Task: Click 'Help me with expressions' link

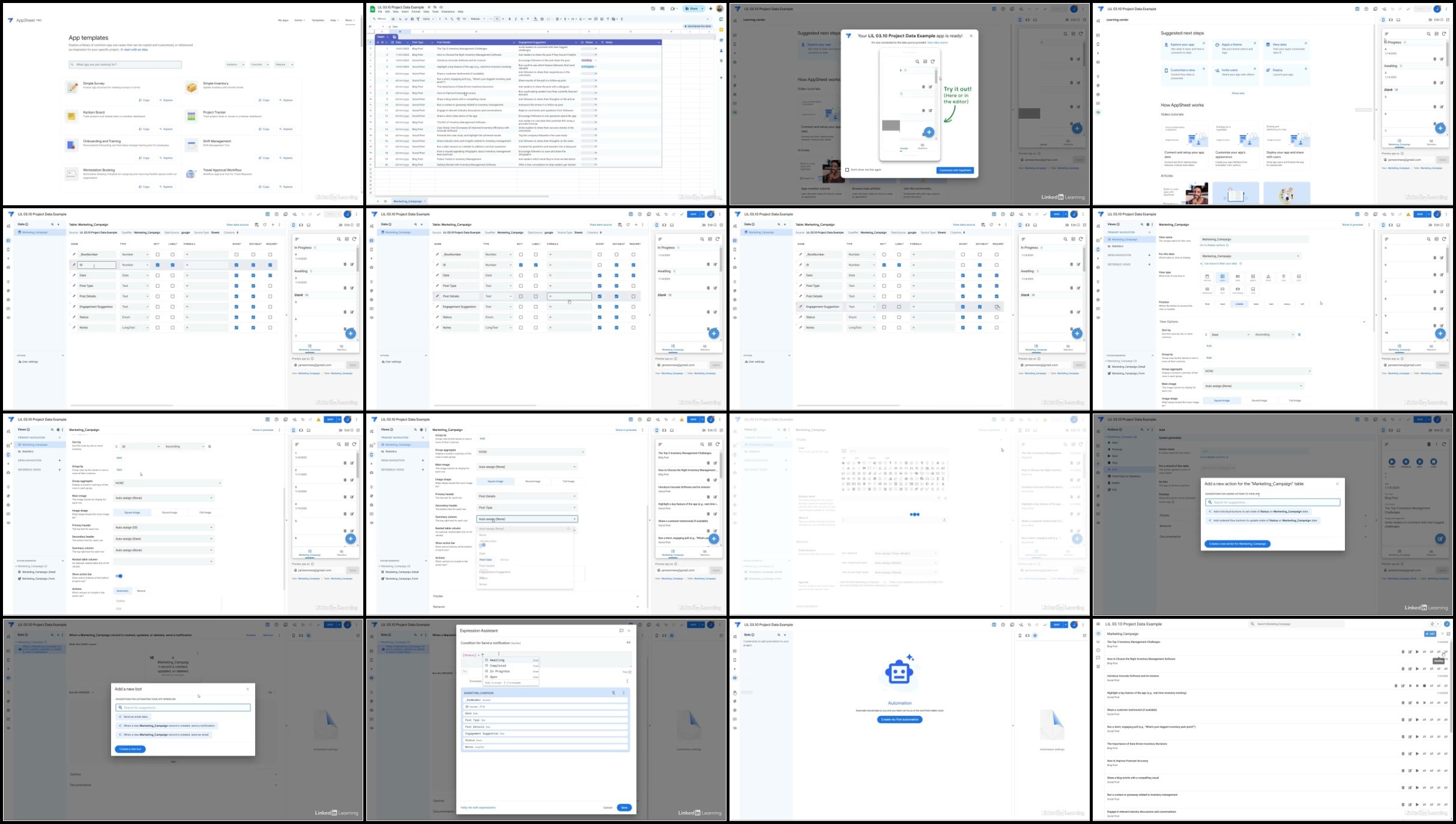Action: 478,807
